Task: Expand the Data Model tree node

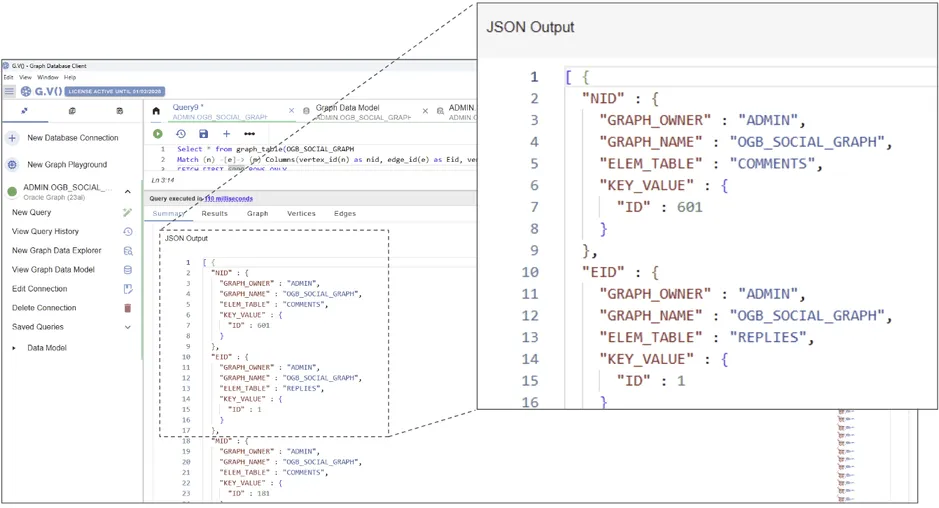Action: [x=14, y=347]
